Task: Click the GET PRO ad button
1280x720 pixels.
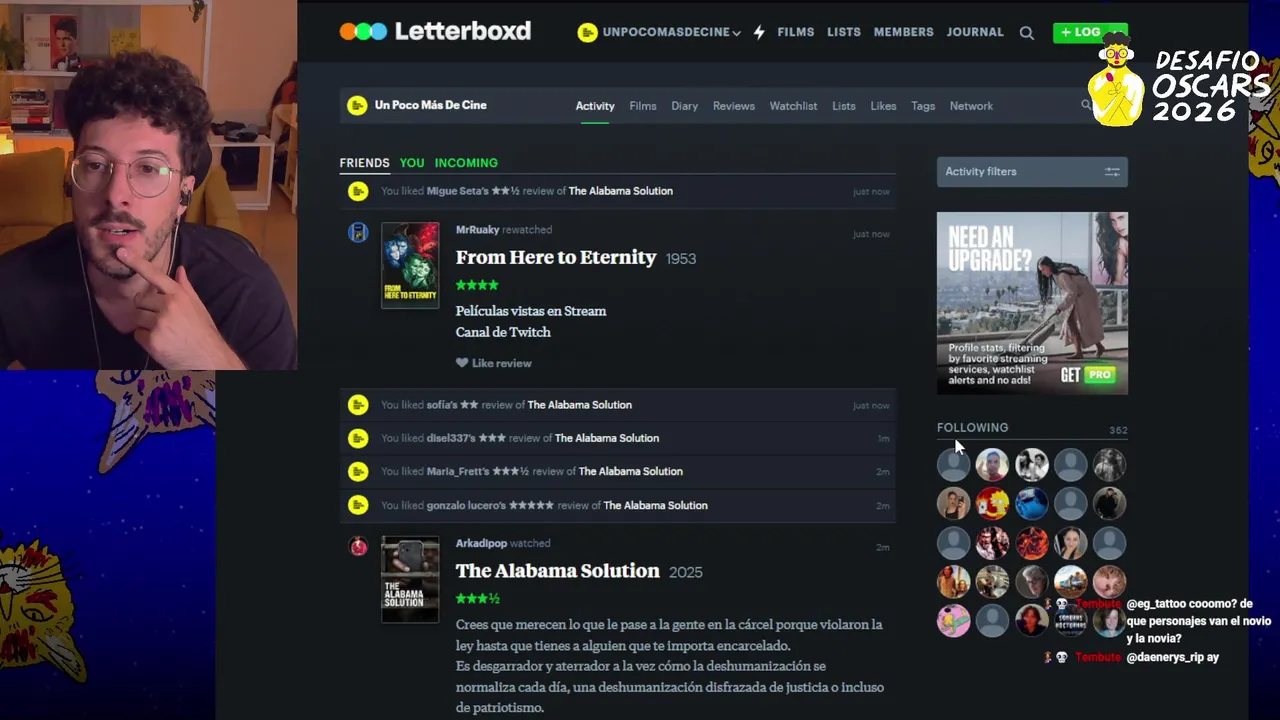Action: [1088, 375]
